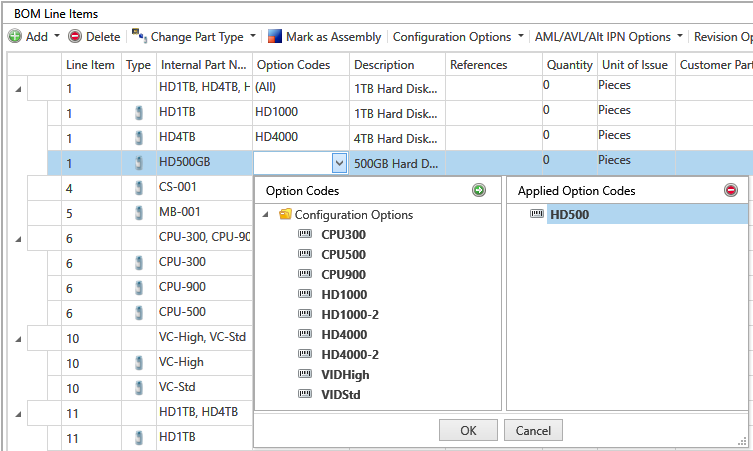Open the Option Codes dropdown for HD500GB
Image resolution: width=753 pixels, height=451 pixels.
click(x=339, y=161)
